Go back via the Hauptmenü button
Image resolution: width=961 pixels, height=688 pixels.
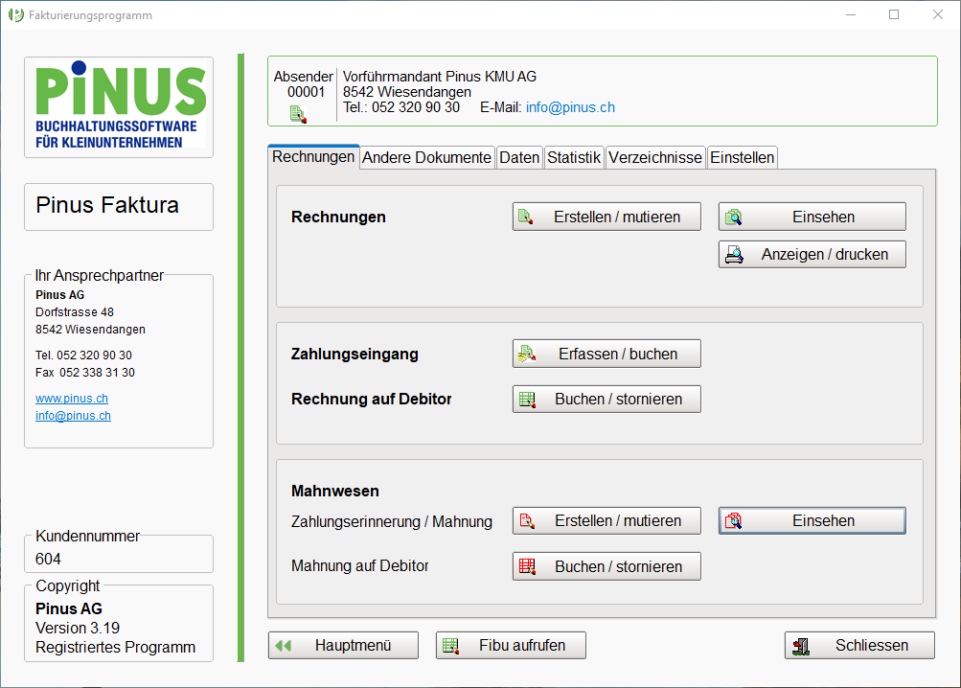coord(343,646)
